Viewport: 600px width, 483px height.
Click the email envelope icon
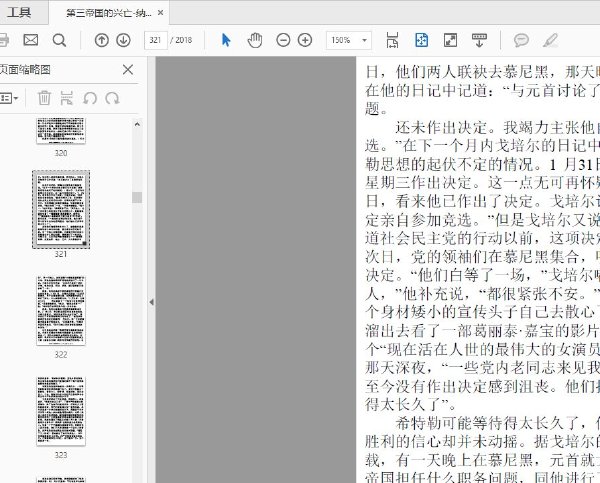[x=31, y=40]
